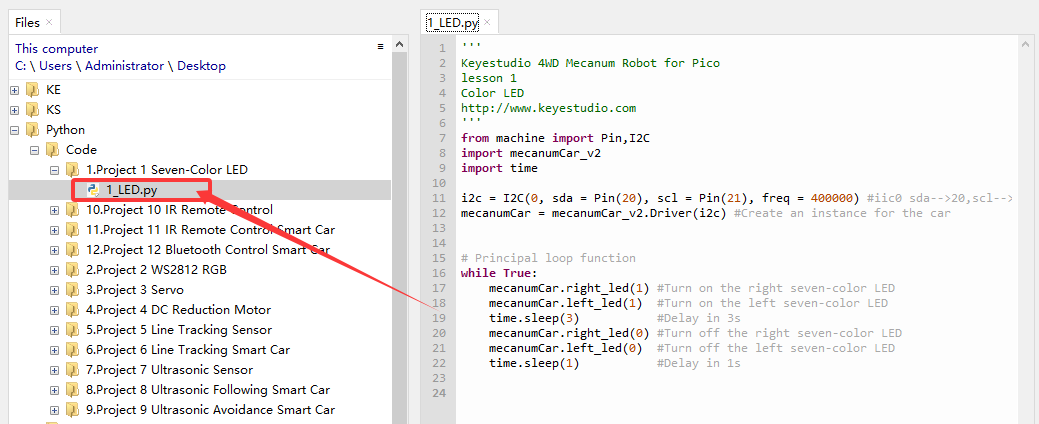Close the Files panel tab

coord(49,23)
